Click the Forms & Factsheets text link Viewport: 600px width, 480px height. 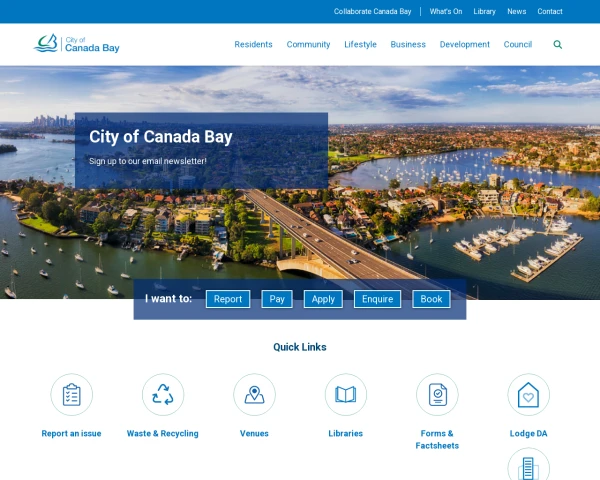[x=437, y=439]
